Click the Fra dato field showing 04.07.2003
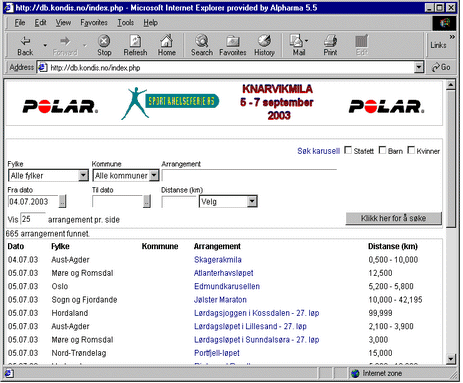 coord(33,201)
